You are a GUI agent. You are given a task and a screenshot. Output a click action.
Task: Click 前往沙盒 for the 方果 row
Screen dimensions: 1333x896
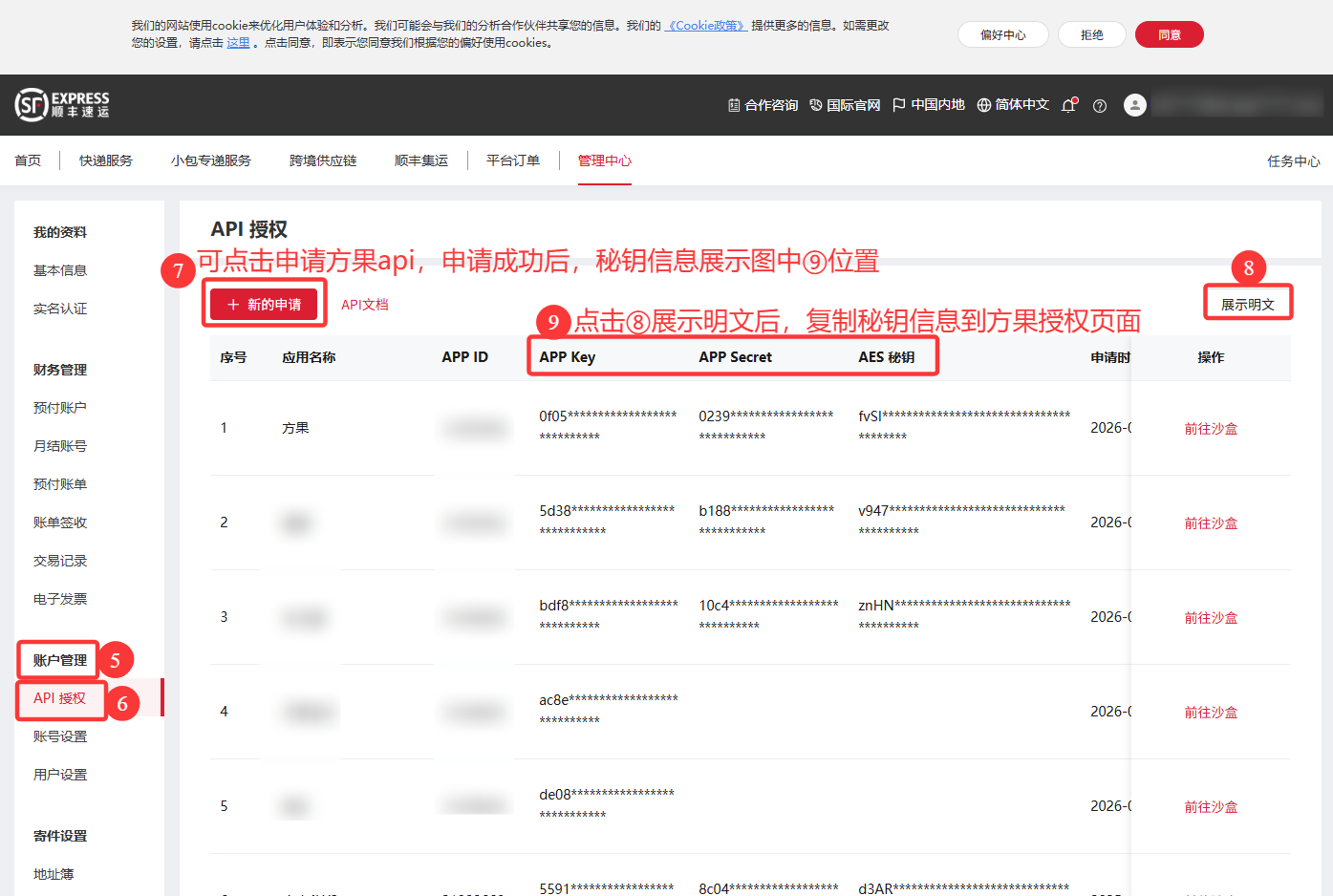[1211, 429]
